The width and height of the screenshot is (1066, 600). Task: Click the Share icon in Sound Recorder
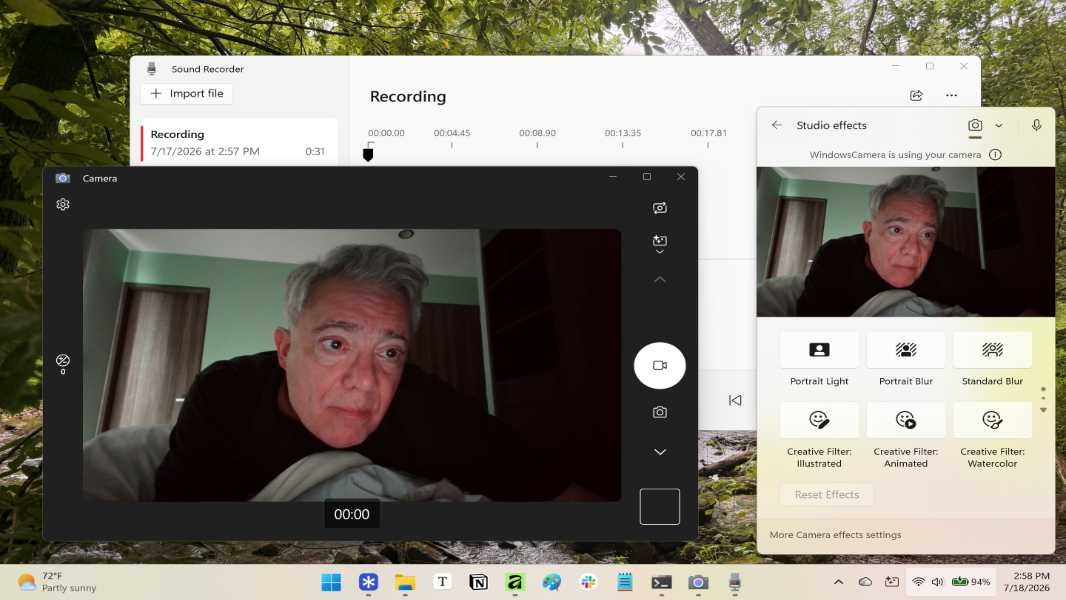point(916,95)
